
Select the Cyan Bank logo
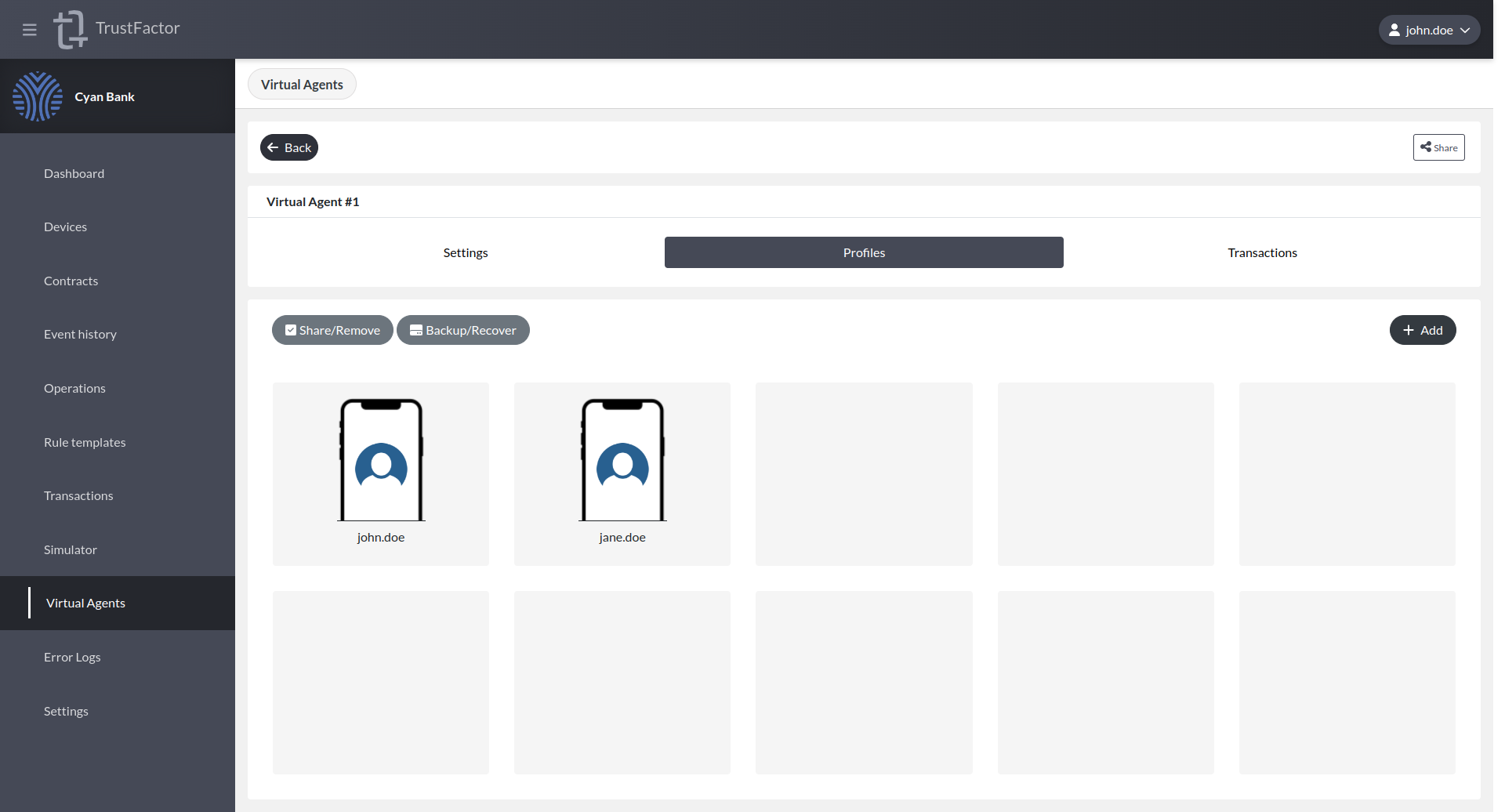click(x=38, y=96)
